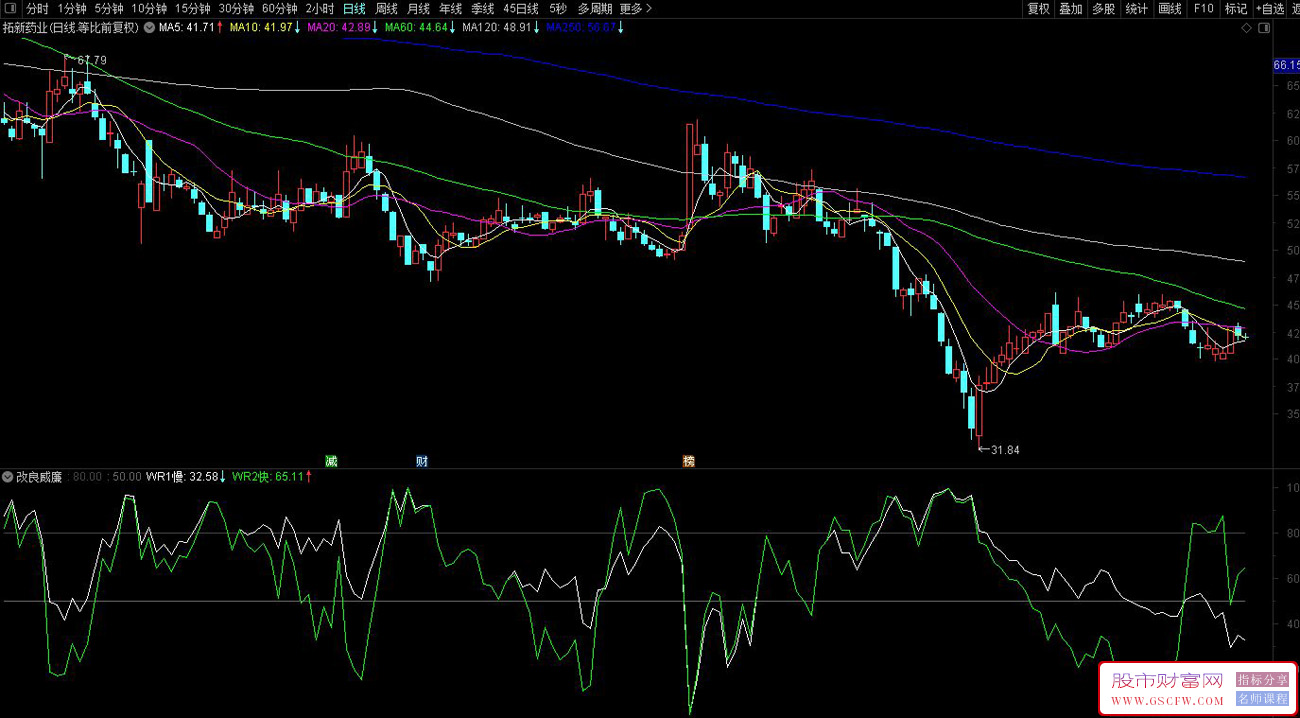Expand the 拓新药业 main chart indicator dropdown
This screenshot has height=718, width=1300.
click(148, 28)
